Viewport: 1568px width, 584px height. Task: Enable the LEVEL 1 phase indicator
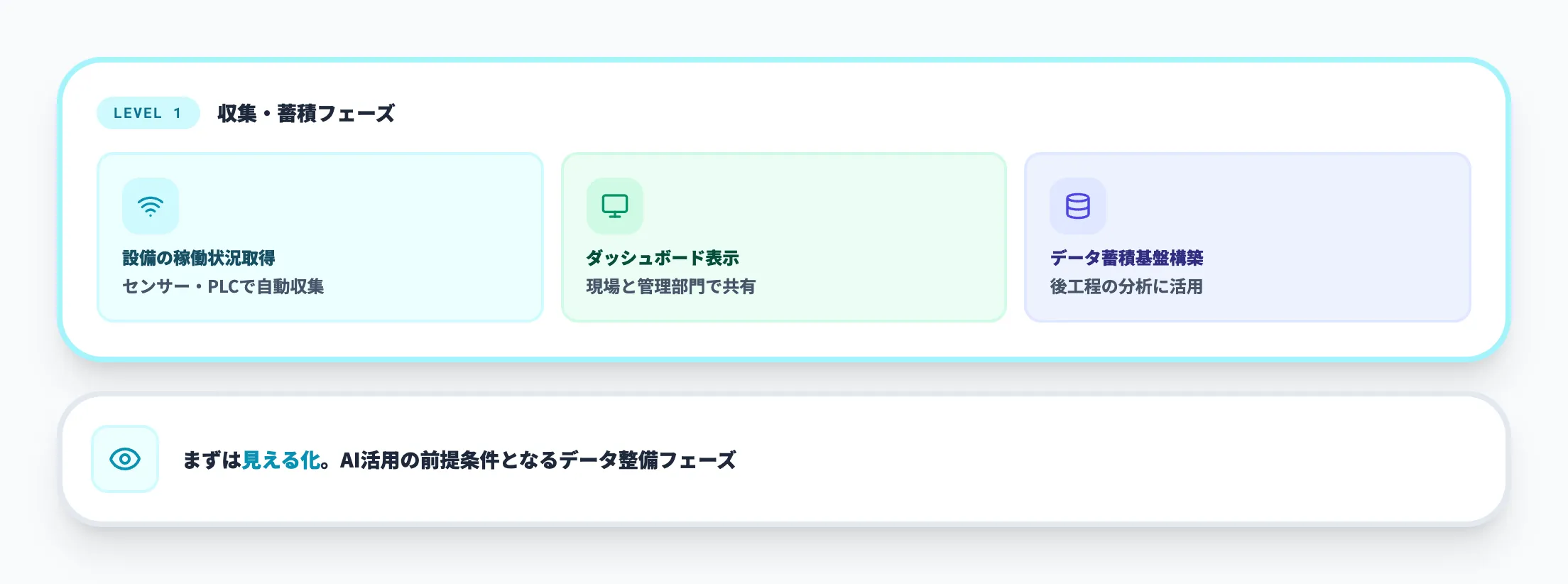coord(148,112)
